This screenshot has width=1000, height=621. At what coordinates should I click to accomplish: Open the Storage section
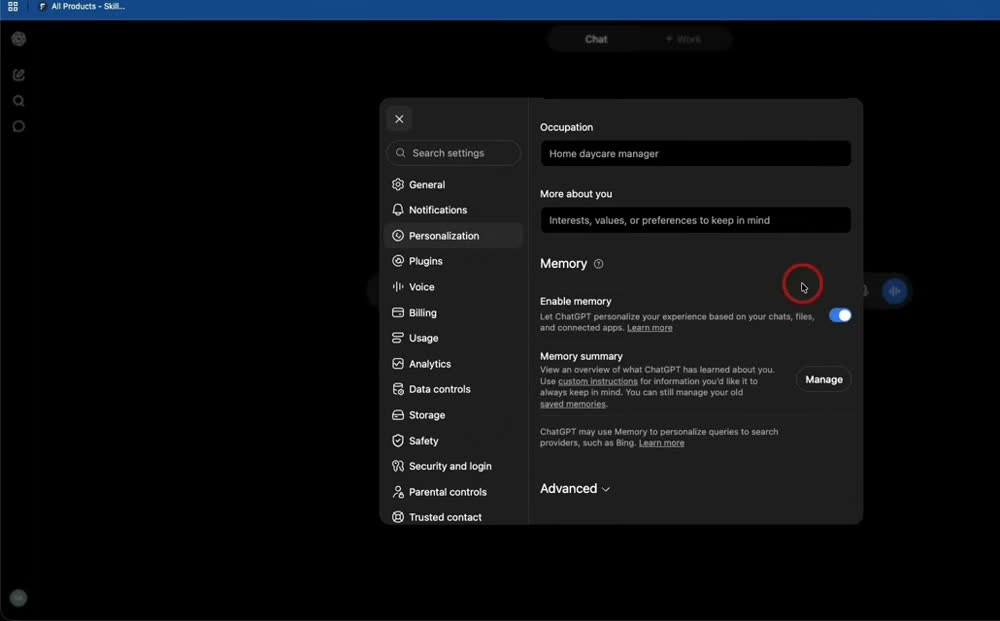coord(453,415)
